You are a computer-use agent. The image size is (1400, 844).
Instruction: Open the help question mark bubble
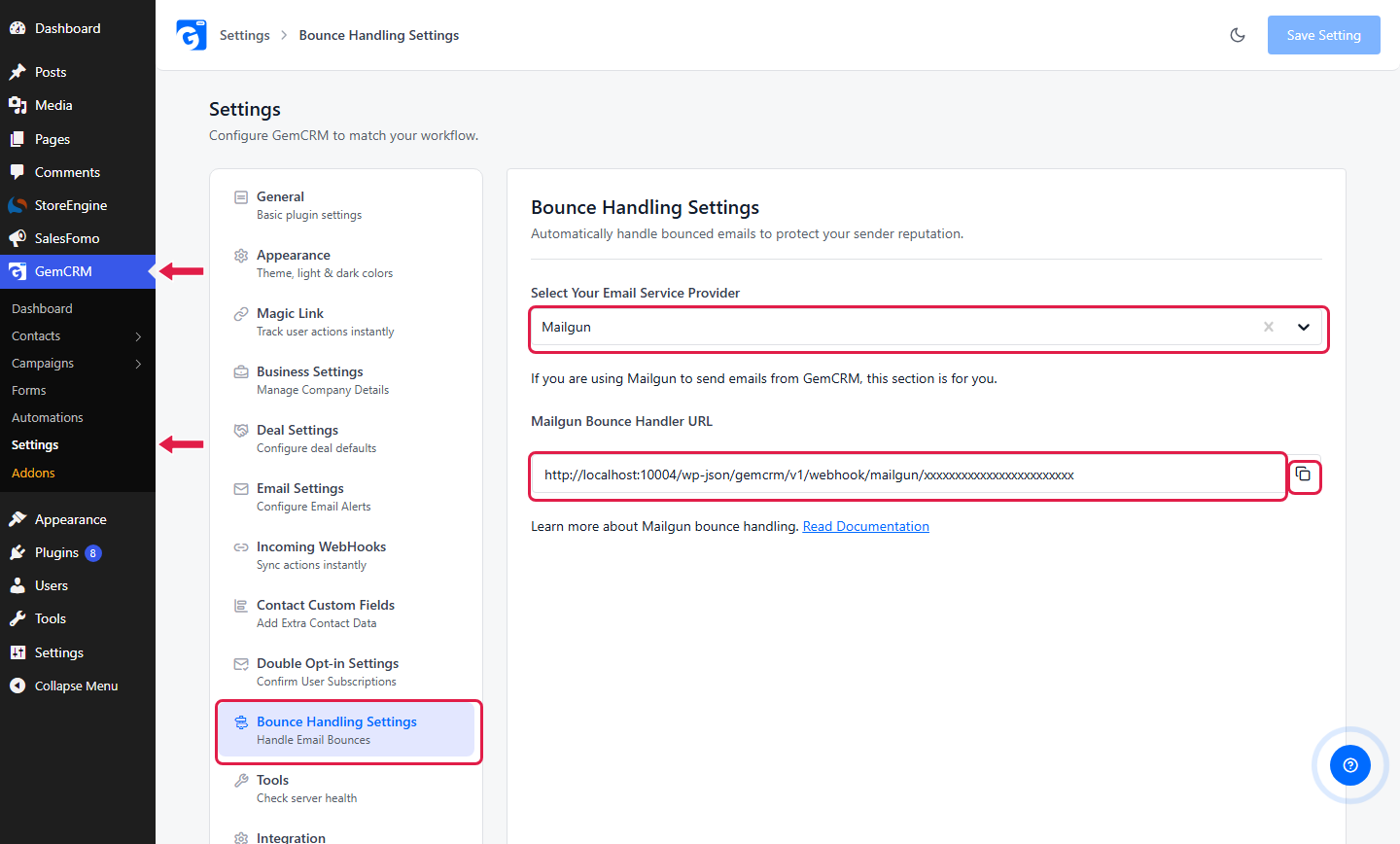pos(1349,765)
